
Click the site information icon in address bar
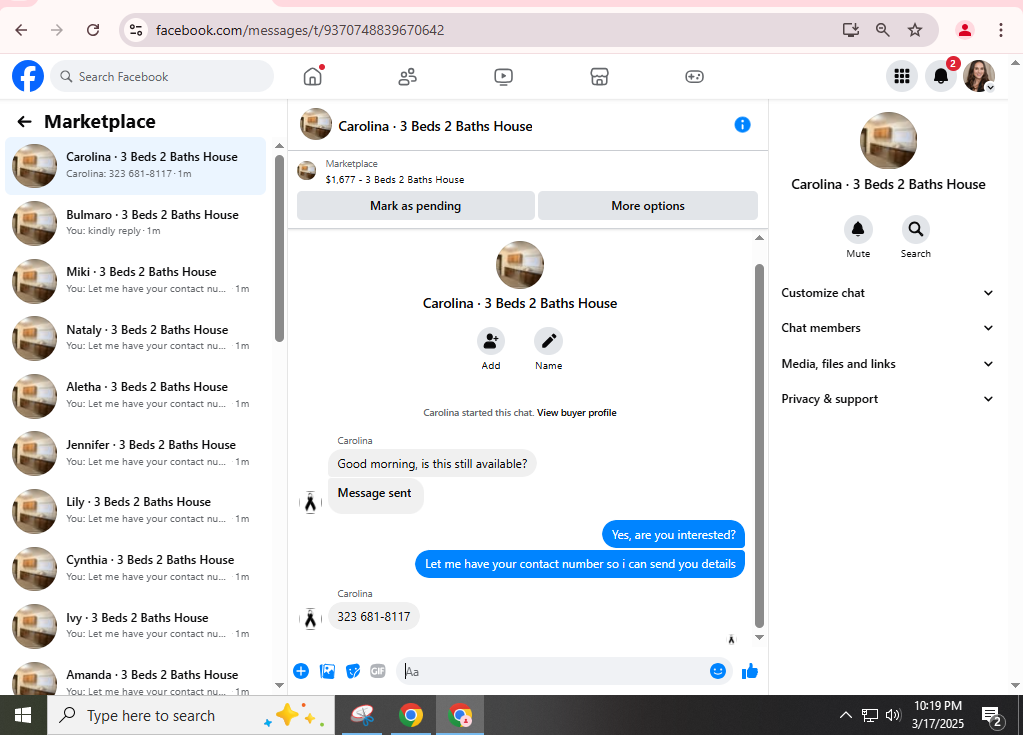pyautogui.click(x=136, y=30)
